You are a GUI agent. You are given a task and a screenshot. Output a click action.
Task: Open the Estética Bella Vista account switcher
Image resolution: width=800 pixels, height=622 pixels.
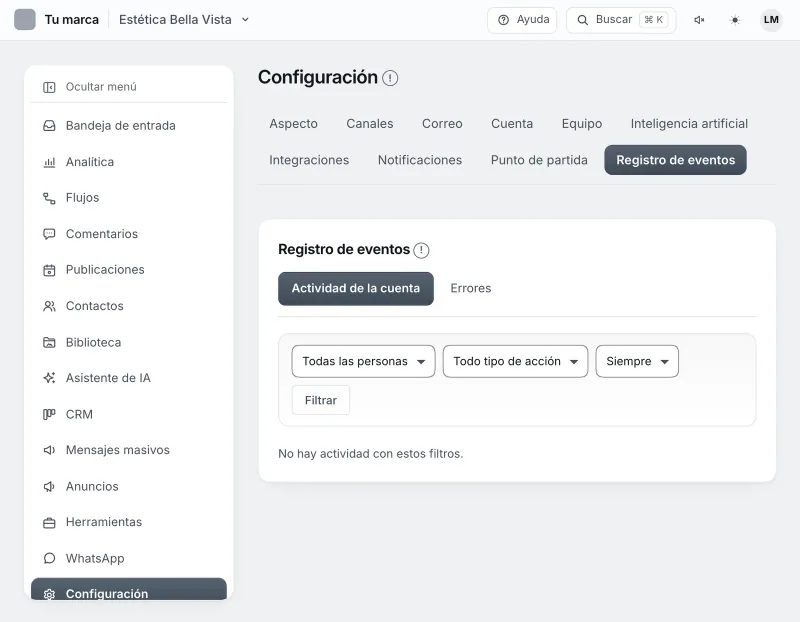click(x=184, y=19)
